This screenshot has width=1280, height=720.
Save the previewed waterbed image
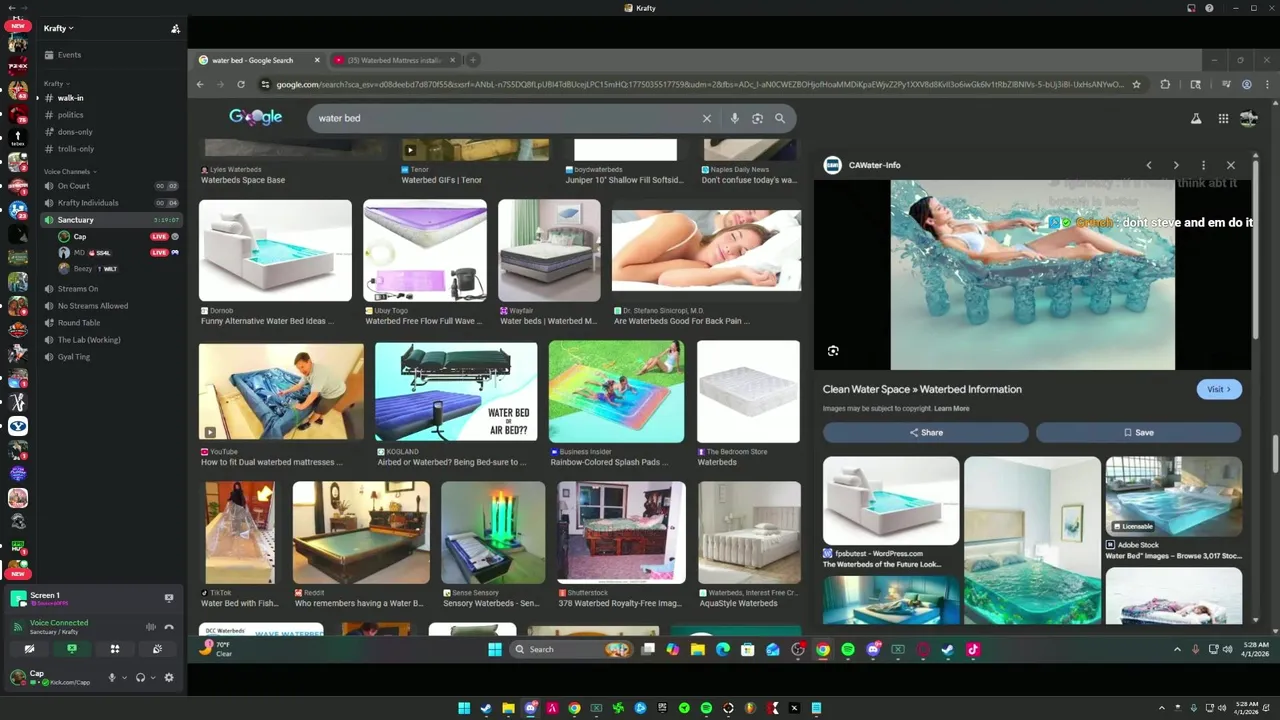click(x=1138, y=433)
